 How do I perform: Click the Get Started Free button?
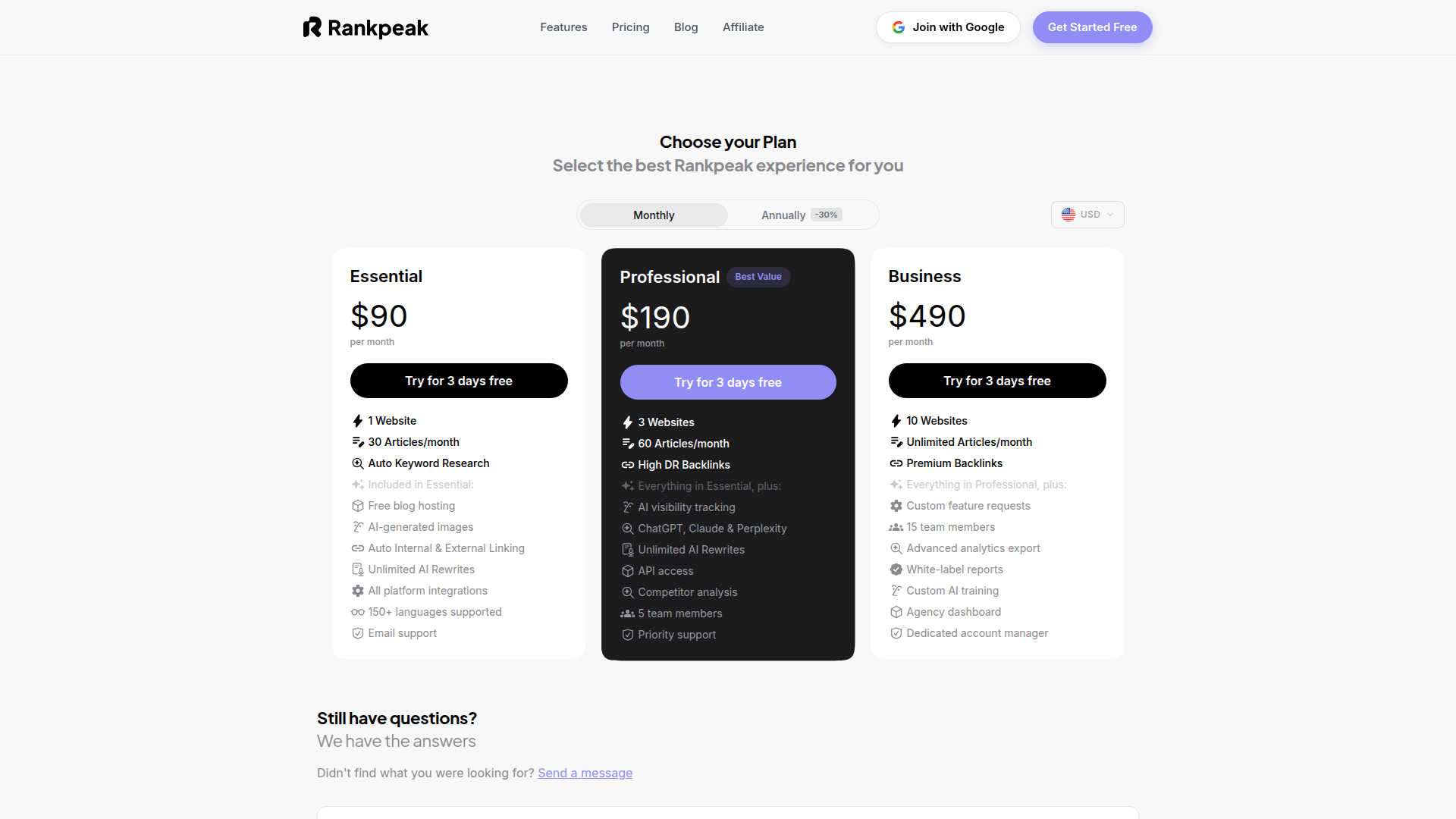pyautogui.click(x=1092, y=27)
